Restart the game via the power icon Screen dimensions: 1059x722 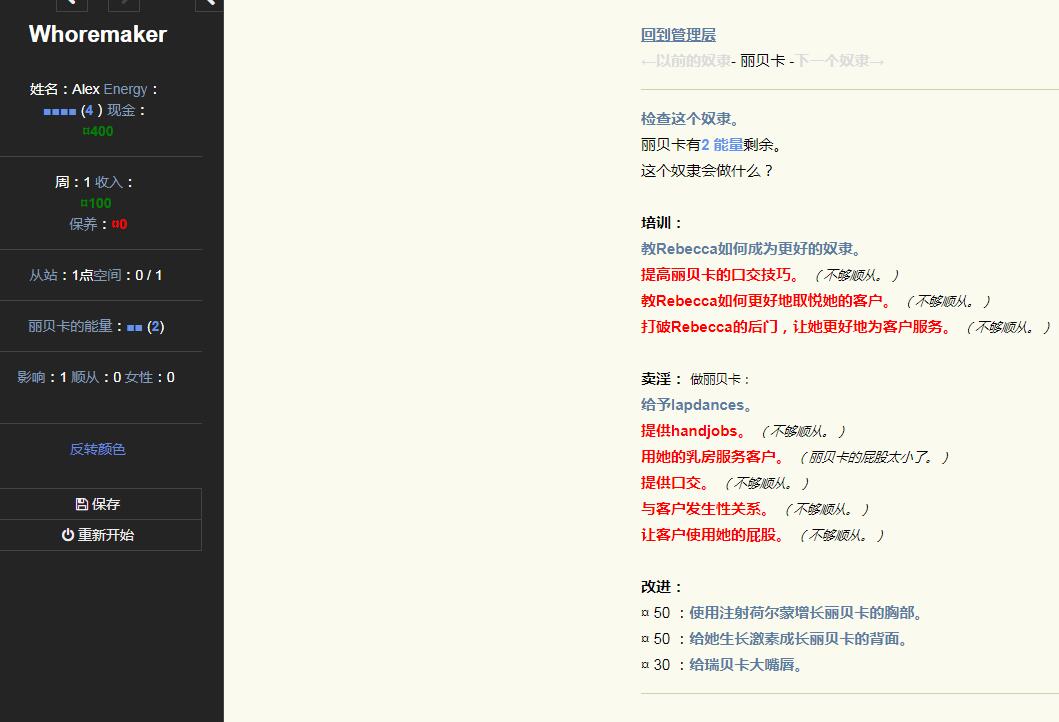pos(101,535)
